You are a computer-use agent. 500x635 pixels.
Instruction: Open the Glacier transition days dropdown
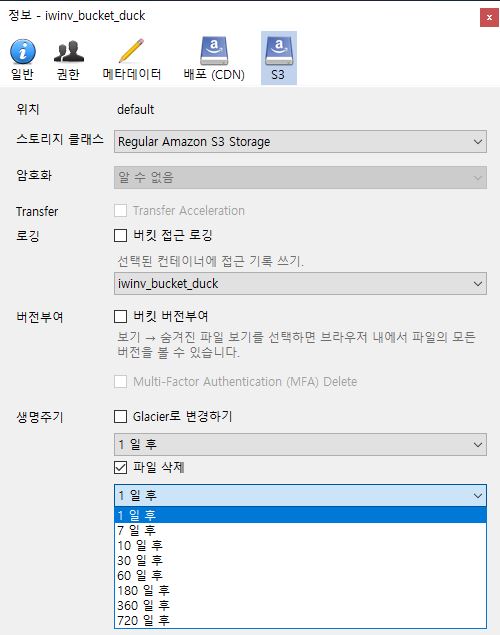pyautogui.click(x=300, y=444)
